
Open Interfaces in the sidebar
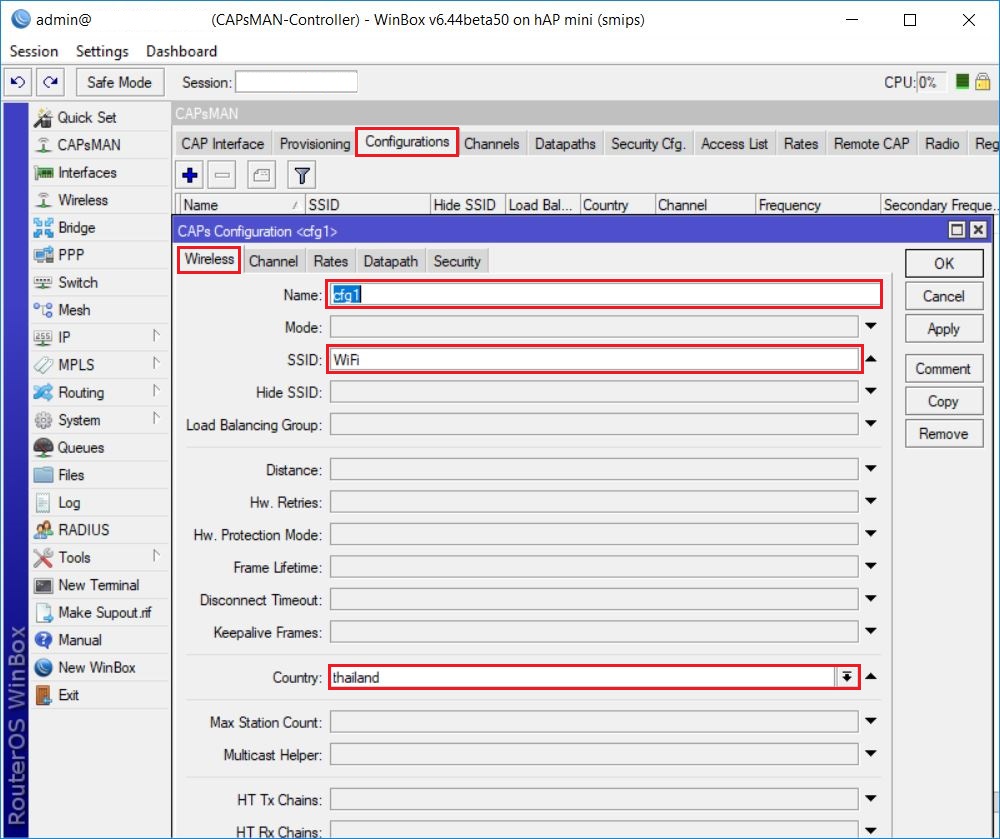click(87, 172)
